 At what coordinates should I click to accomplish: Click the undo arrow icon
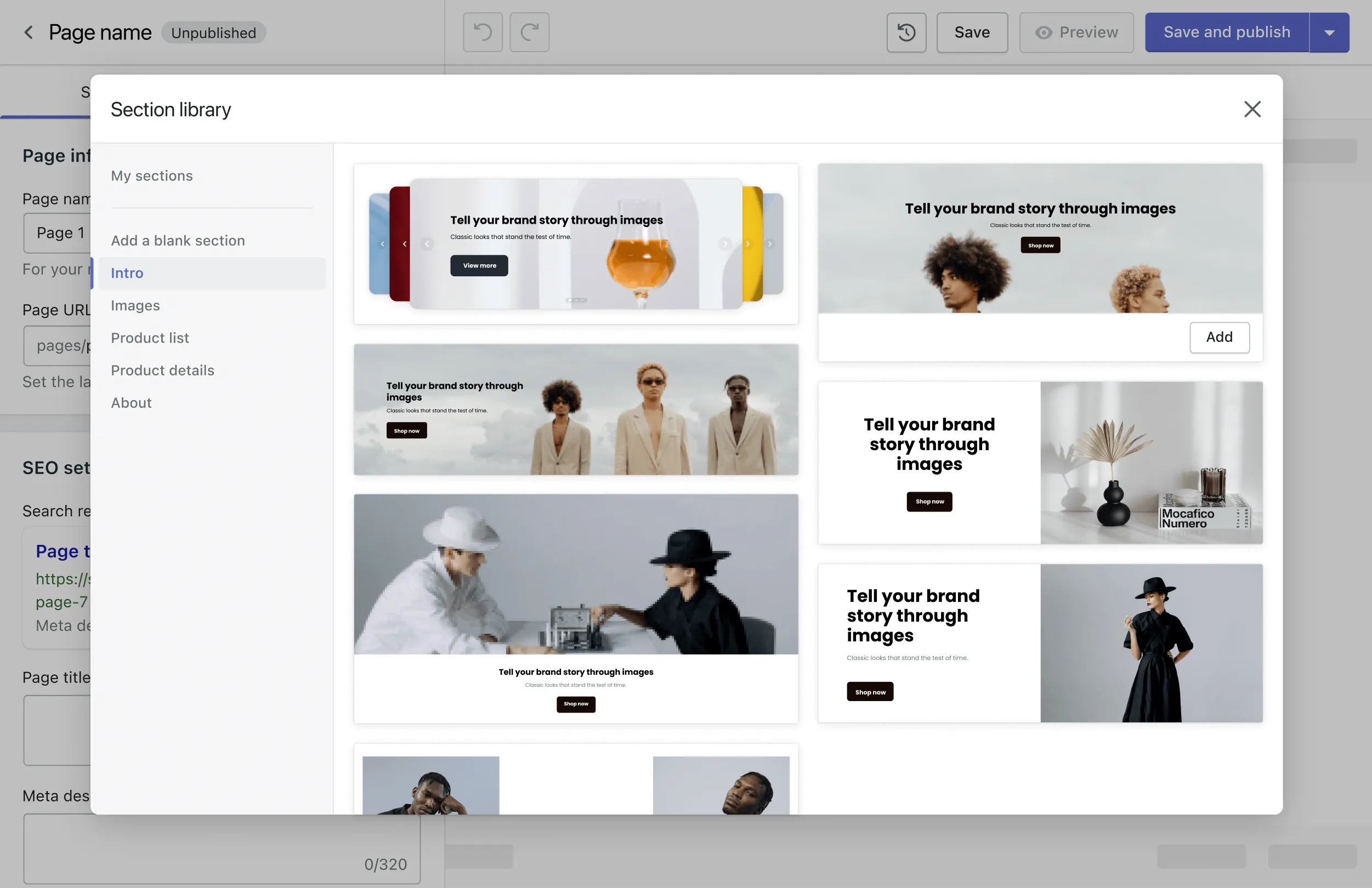click(483, 32)
